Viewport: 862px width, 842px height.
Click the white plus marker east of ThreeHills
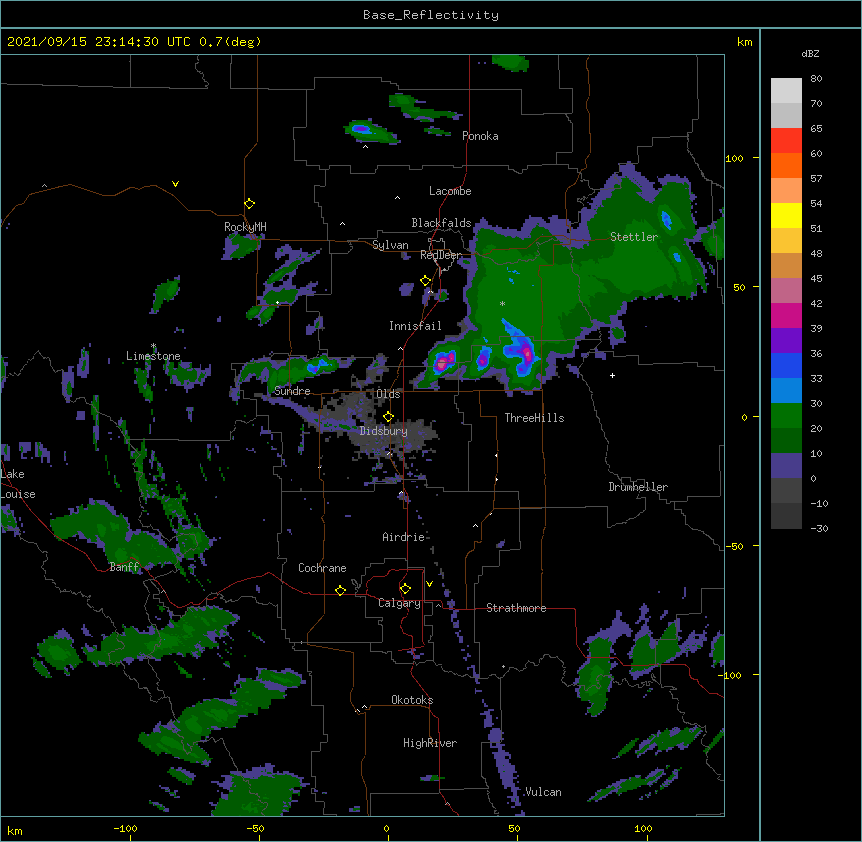point(612,375)
